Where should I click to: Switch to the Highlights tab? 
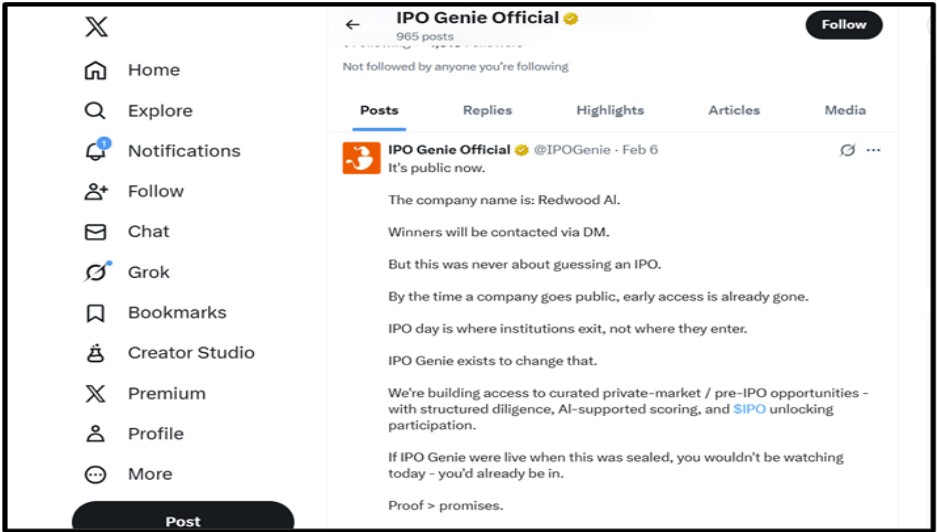click(x=610, y=110)
